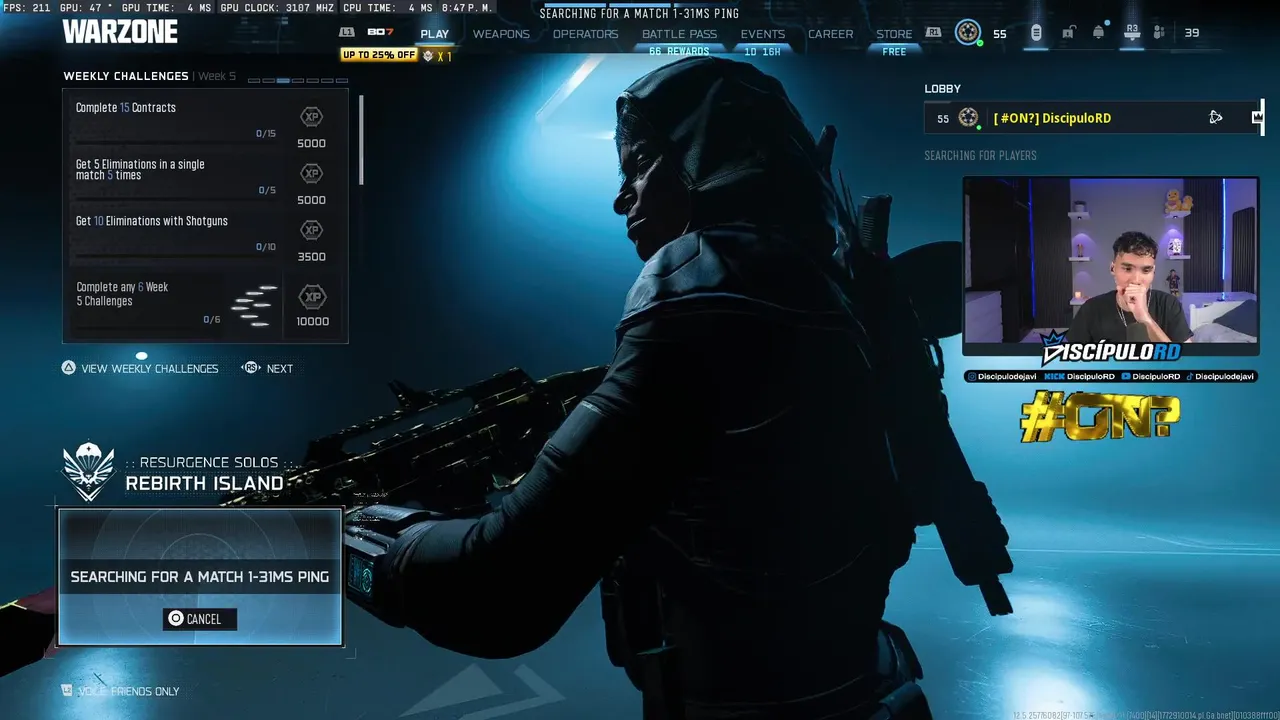The image size is (1280, 720).
Task: Open the notifications bell icon
Action: [1099, 33]
